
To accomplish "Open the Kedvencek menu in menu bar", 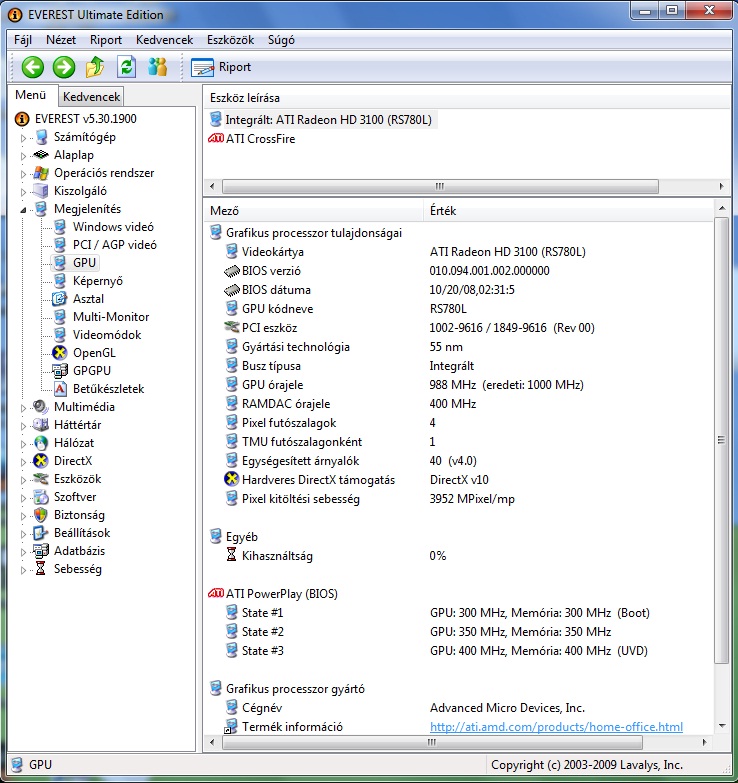I will (164, 40).
